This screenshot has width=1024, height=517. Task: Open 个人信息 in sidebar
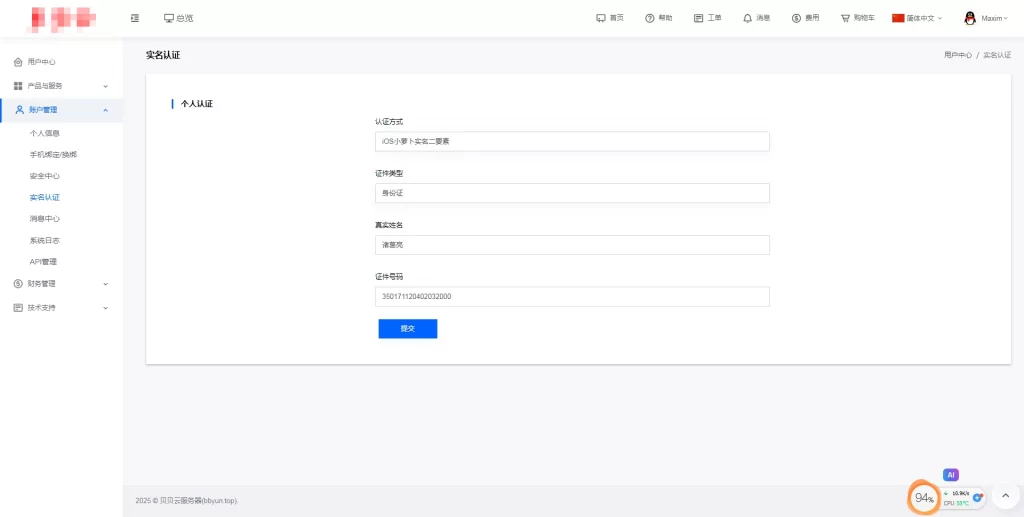[x=45, y=133]
